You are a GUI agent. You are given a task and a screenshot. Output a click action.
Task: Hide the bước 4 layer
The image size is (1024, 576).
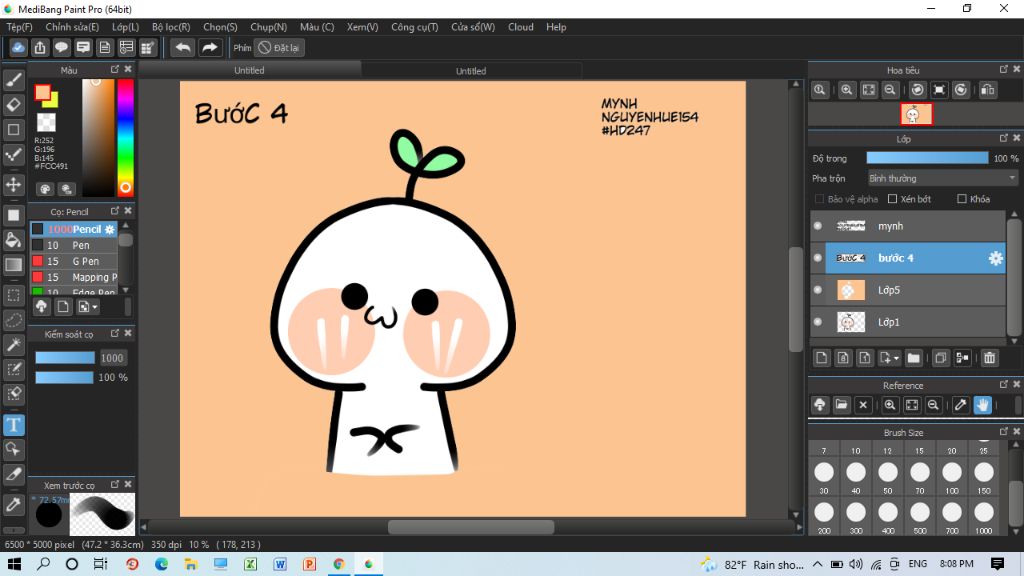[x=818, y=258]
